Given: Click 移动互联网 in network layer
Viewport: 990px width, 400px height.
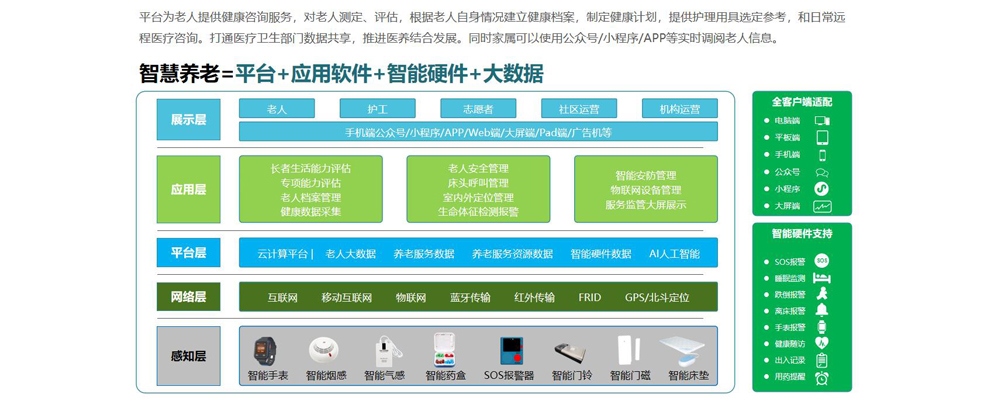Looking at the screenshot, I should pyautogui.click(x=347, y=297).
